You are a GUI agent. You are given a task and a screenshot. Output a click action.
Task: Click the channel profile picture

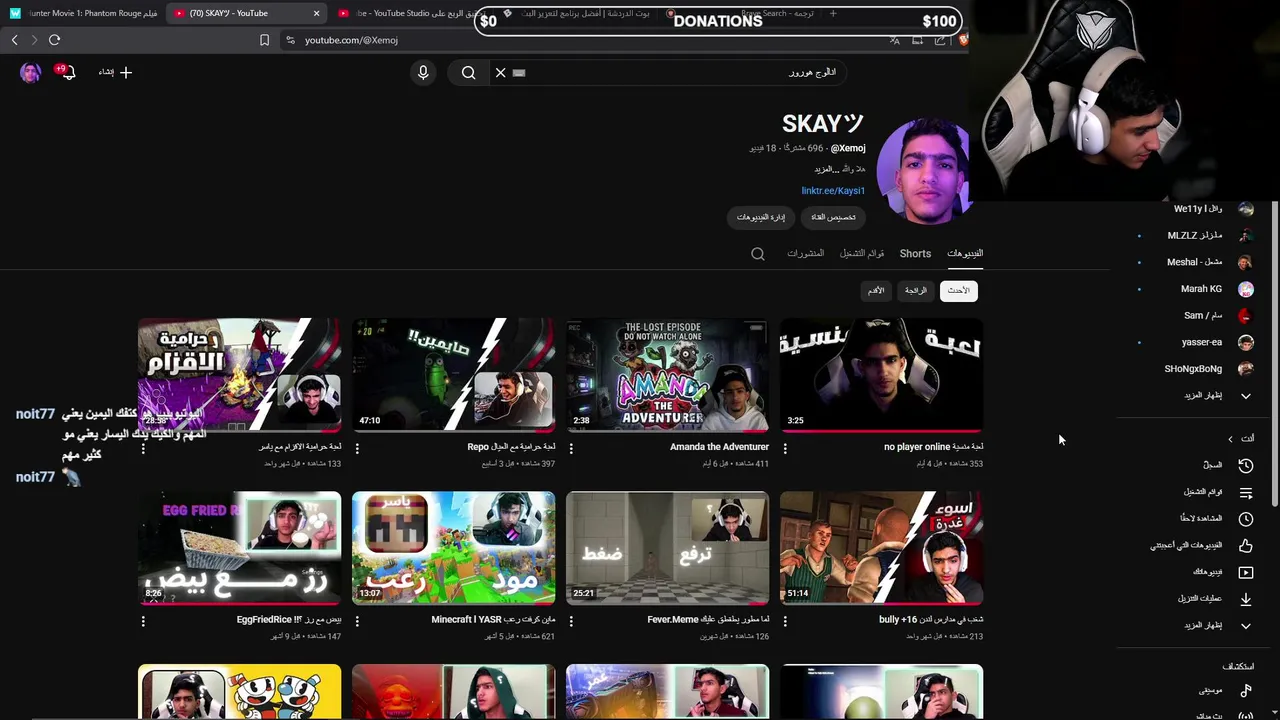coord(922,171)
